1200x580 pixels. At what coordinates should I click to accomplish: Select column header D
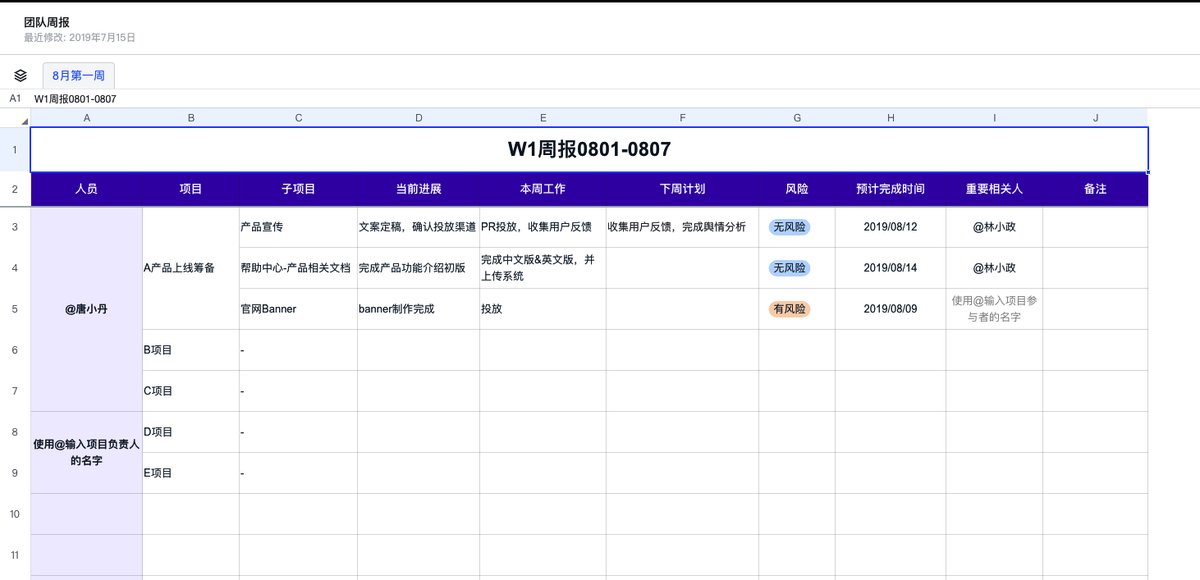coord(418,118)
